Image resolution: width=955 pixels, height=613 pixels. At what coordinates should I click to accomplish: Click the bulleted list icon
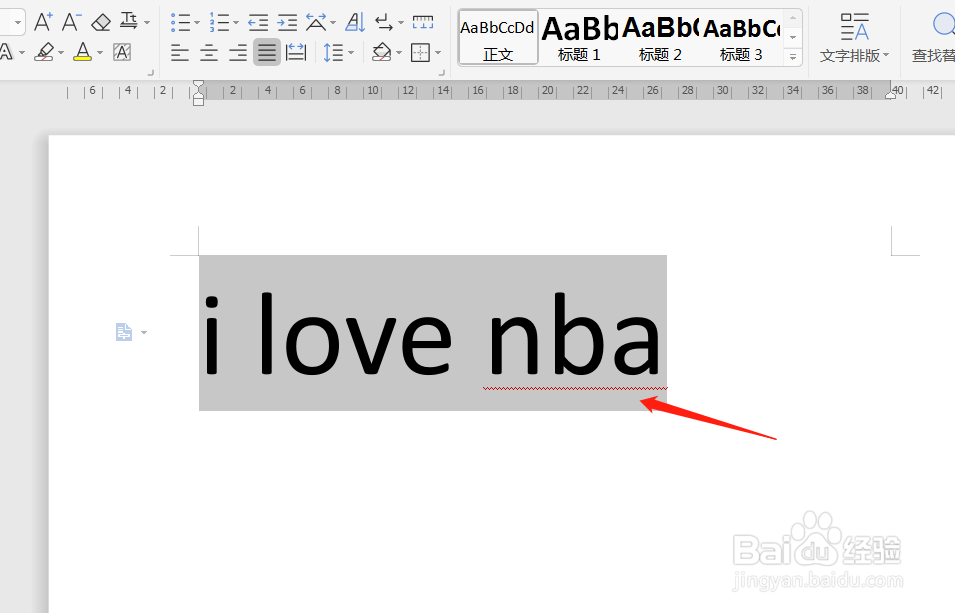pos(180,23)
